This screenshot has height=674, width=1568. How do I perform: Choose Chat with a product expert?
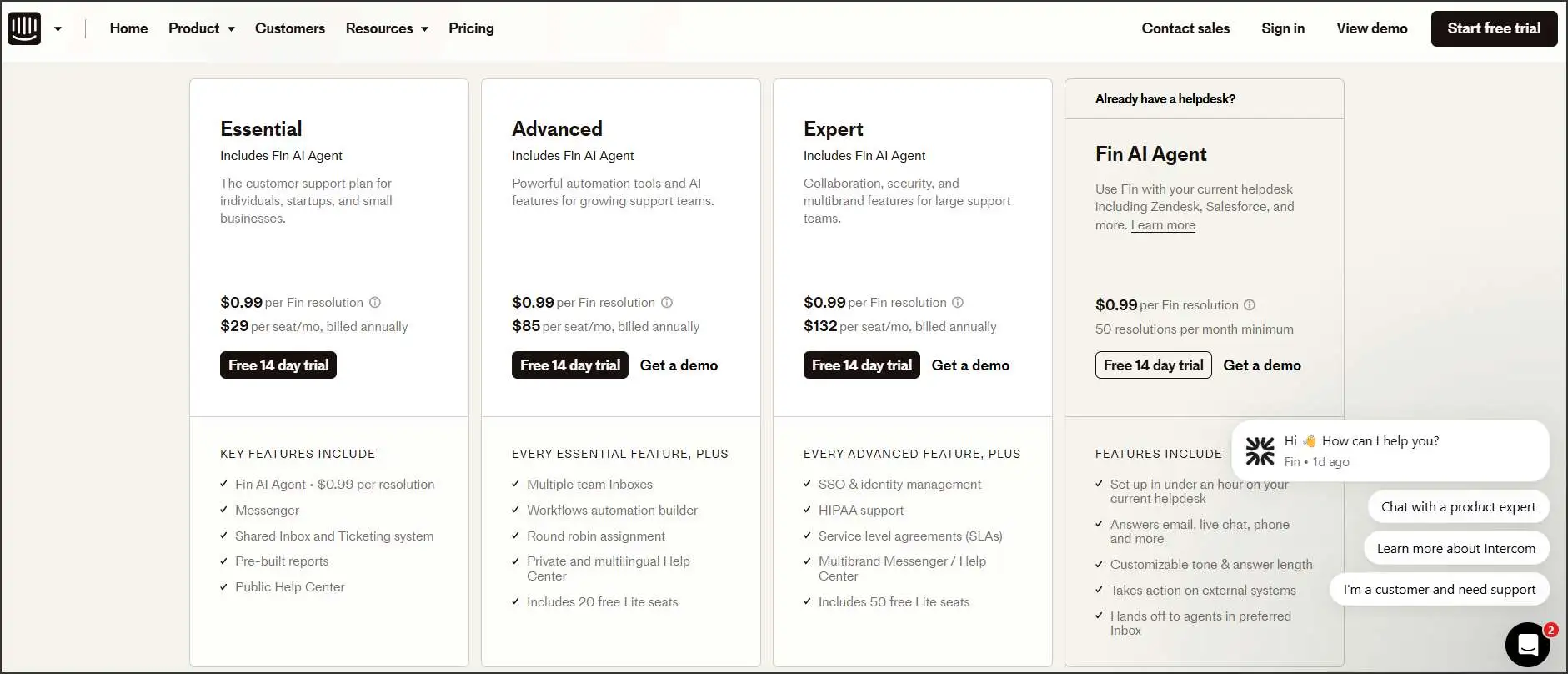click(1458, 506)
